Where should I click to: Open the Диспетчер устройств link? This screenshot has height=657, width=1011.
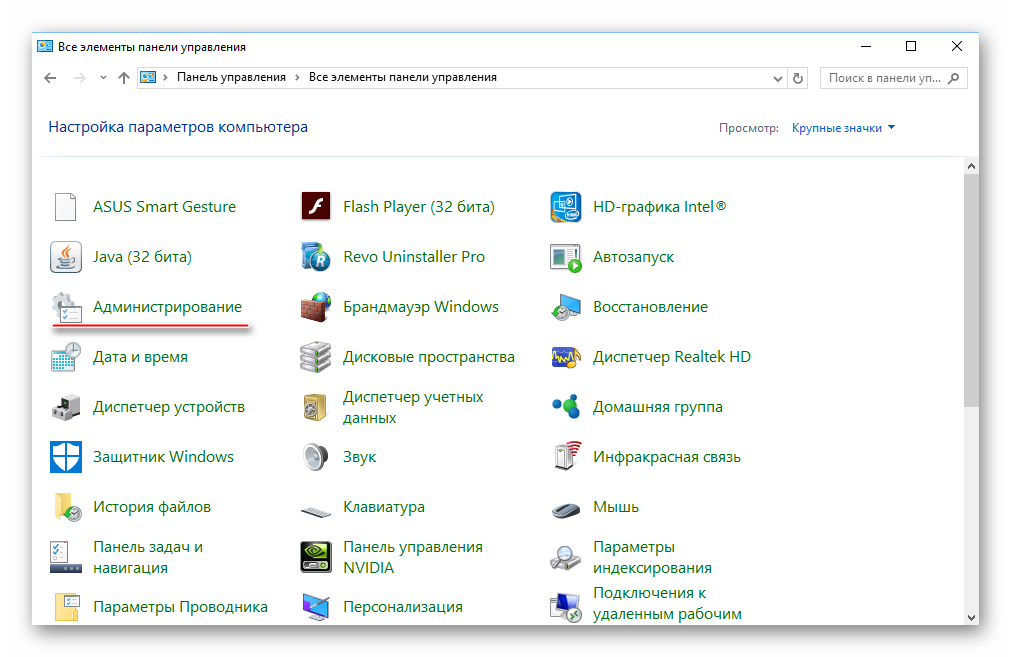[x=168, y=407]
